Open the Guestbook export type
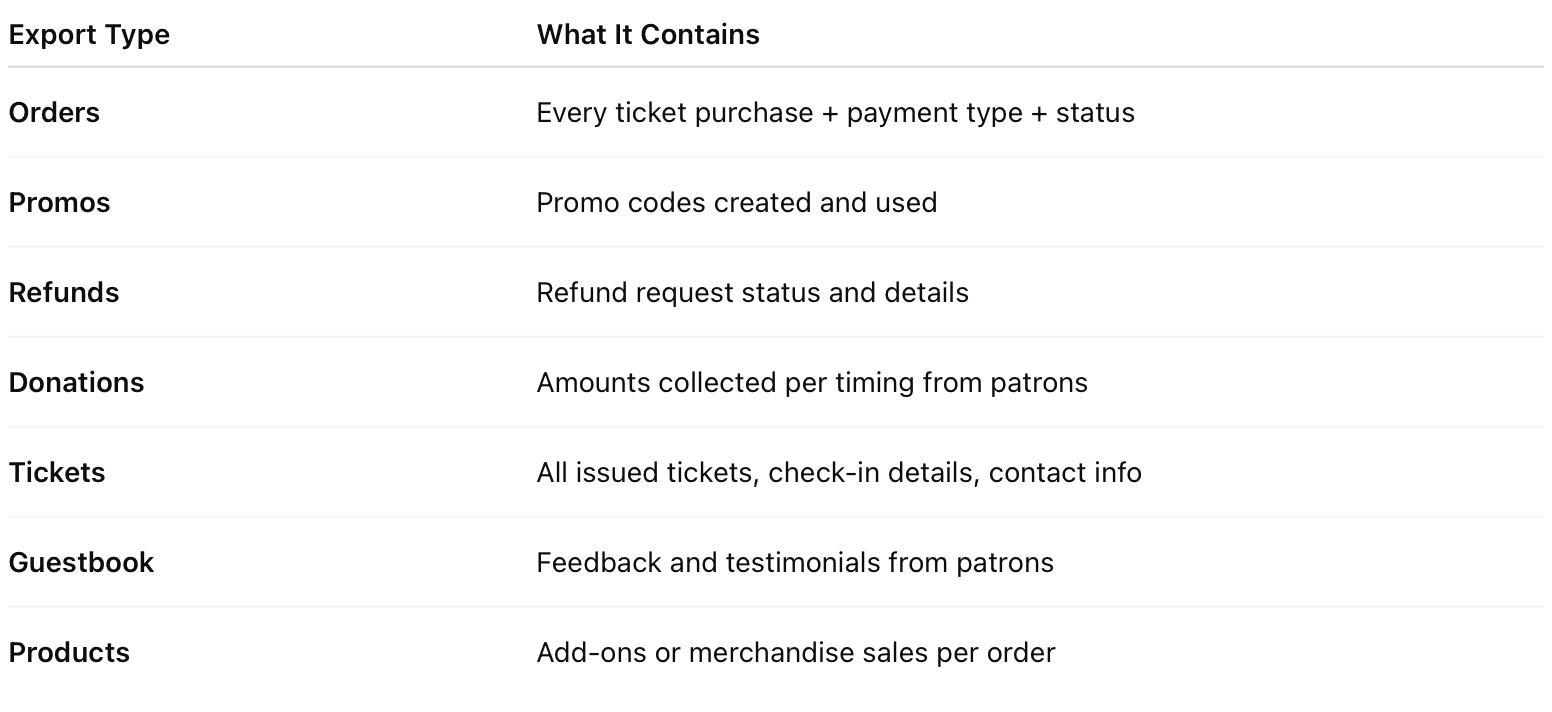Image resolution: width=1552 pixels, height=712 pixels. (x=81, y=563)
